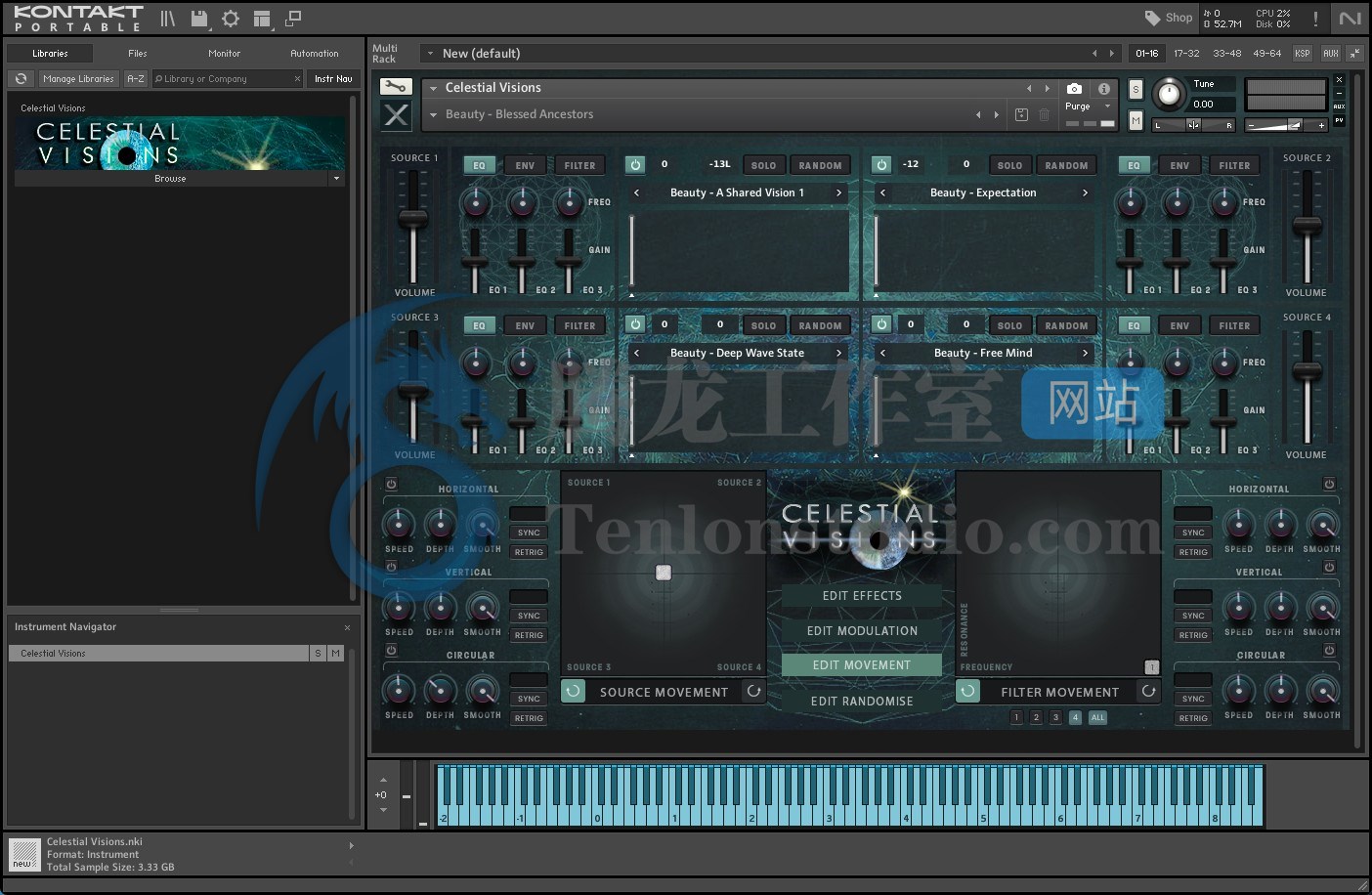Click the Source Movement XY pad handle
1372x895 pixels.
click(664, 573)
